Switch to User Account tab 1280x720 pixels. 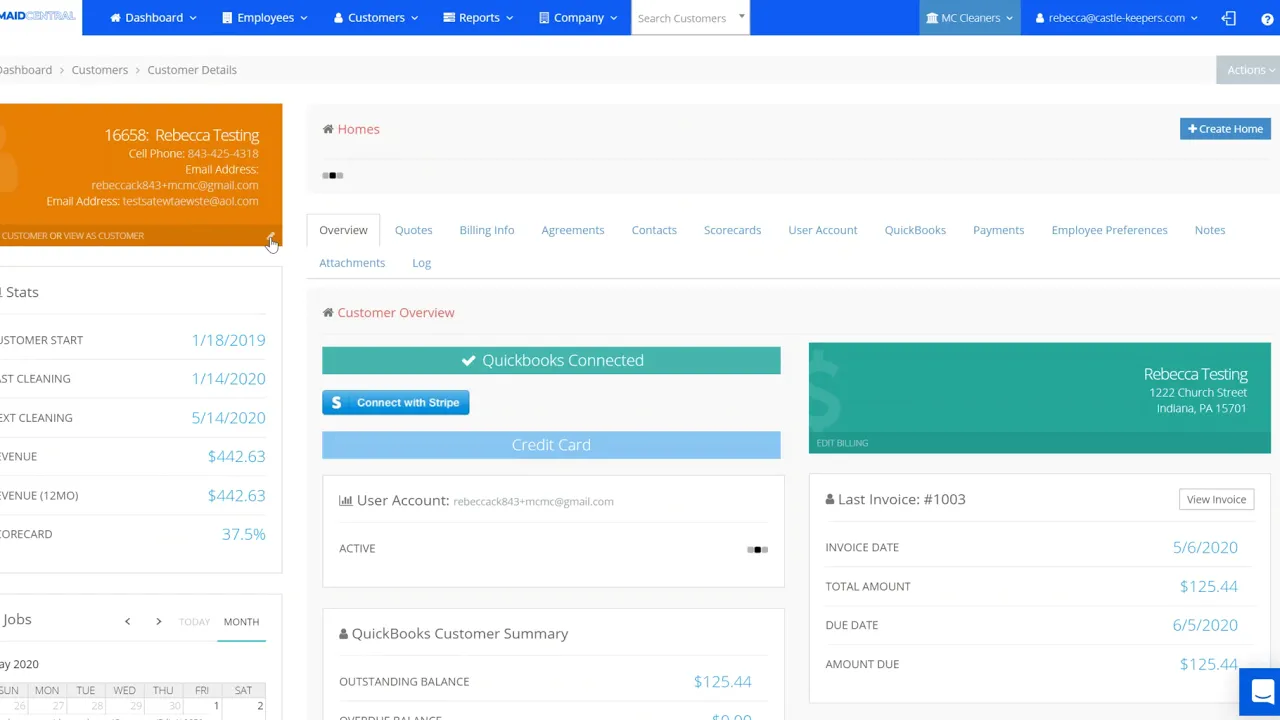point(823,230)
